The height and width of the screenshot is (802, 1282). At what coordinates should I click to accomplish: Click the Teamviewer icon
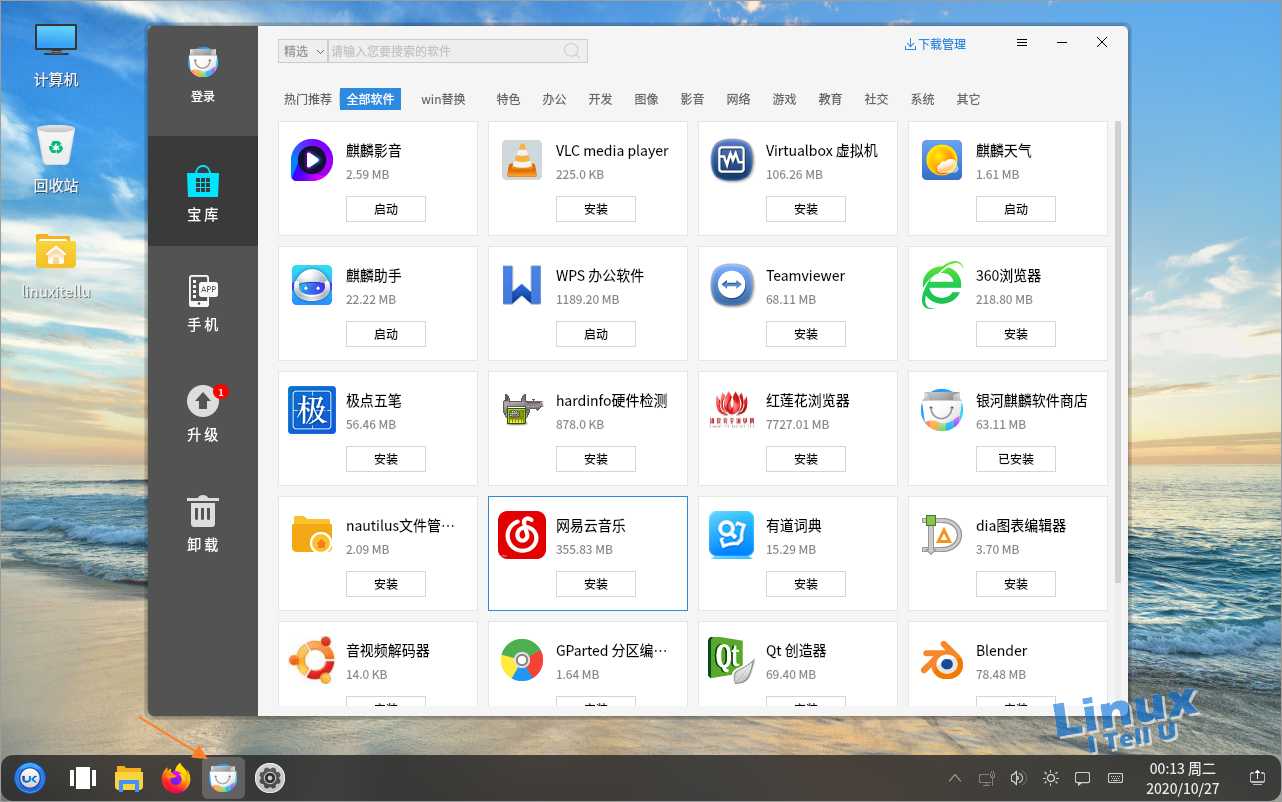[x=731, y=286]
